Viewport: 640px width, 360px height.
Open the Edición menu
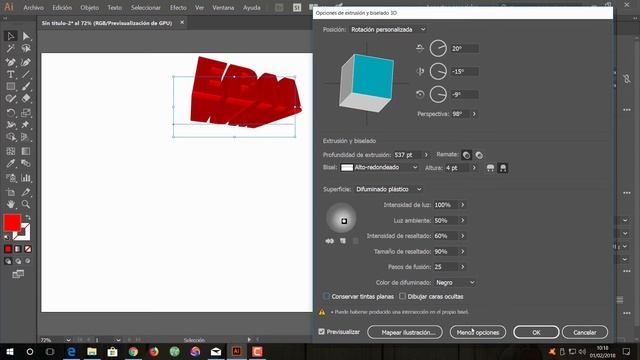(62, 8)
